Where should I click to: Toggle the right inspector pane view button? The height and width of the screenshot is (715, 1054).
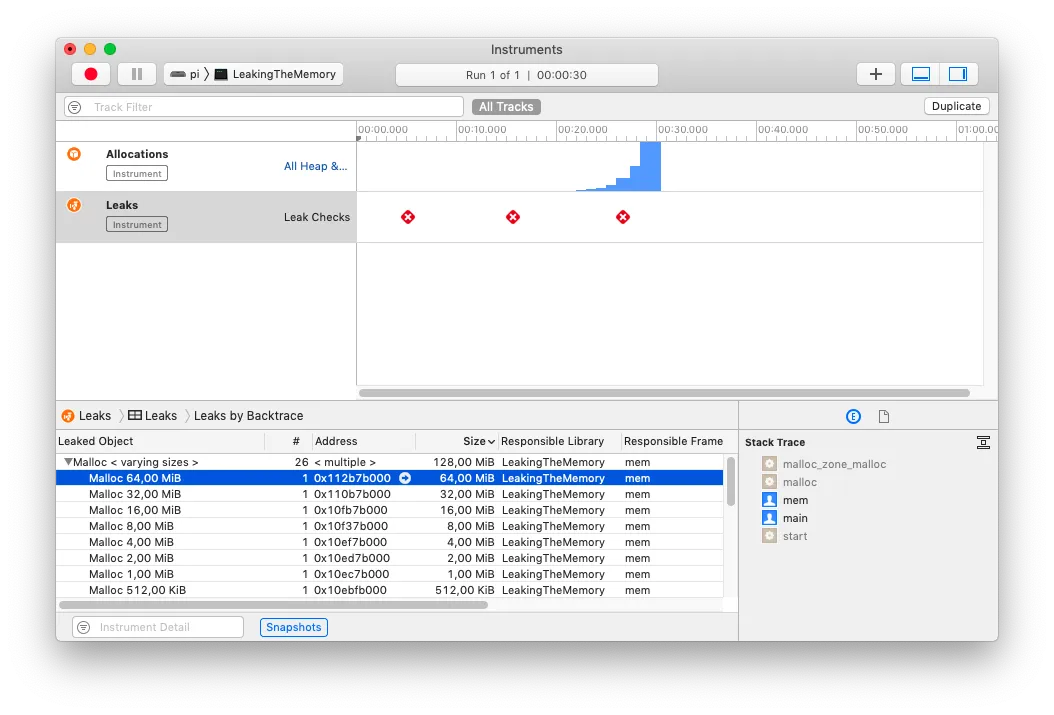tap(958, 75)
